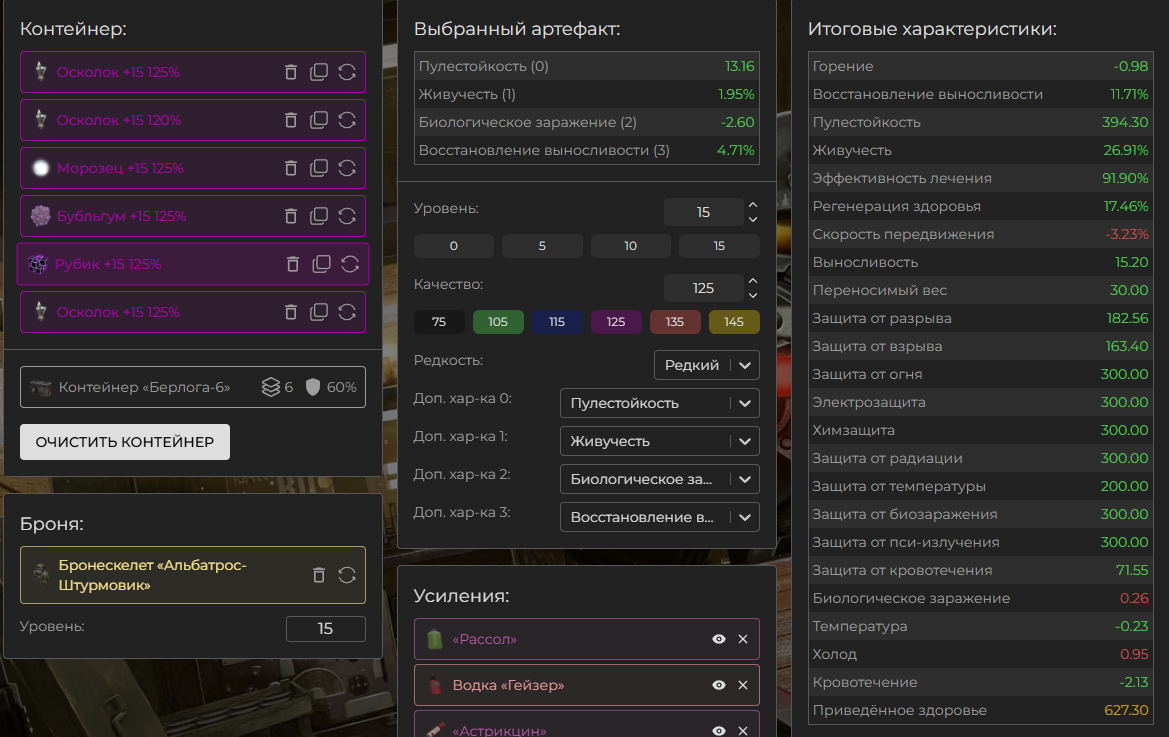Replace the Рубик +15 125% artifact
This screenshot has width=1169, height=737.
click(350, 264)
